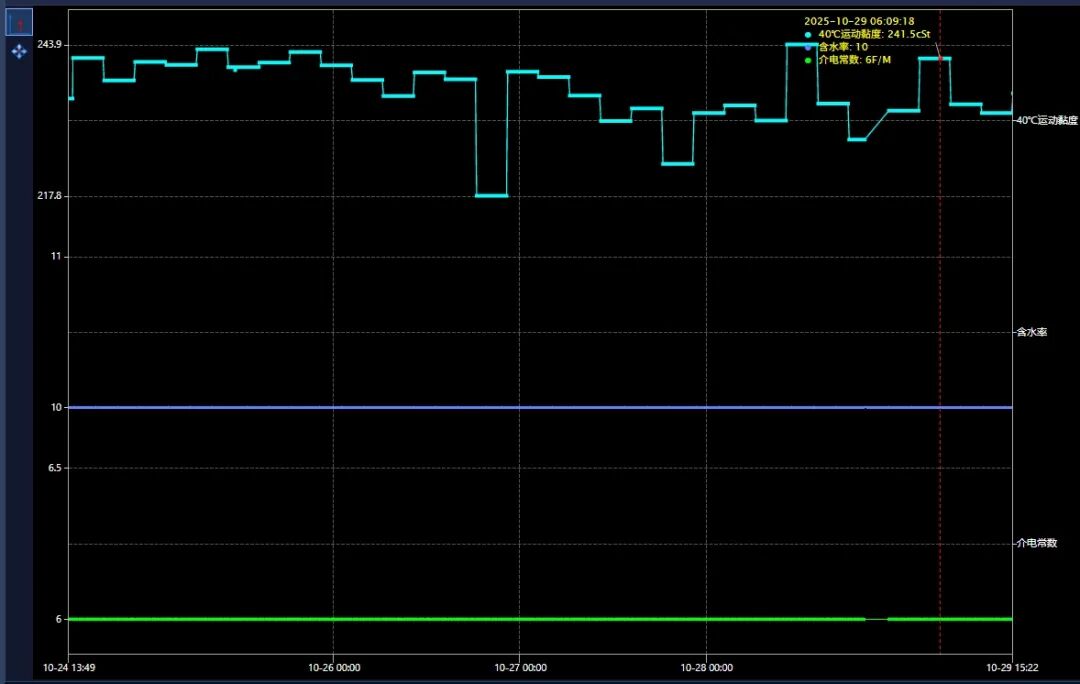
Task: Activate the pan tool with four arrows
Action: click(19, 51)
